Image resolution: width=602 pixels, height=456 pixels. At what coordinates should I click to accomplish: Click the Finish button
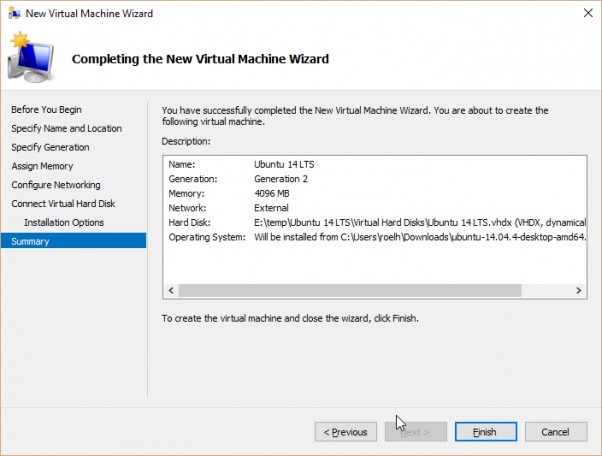(486, 432)
